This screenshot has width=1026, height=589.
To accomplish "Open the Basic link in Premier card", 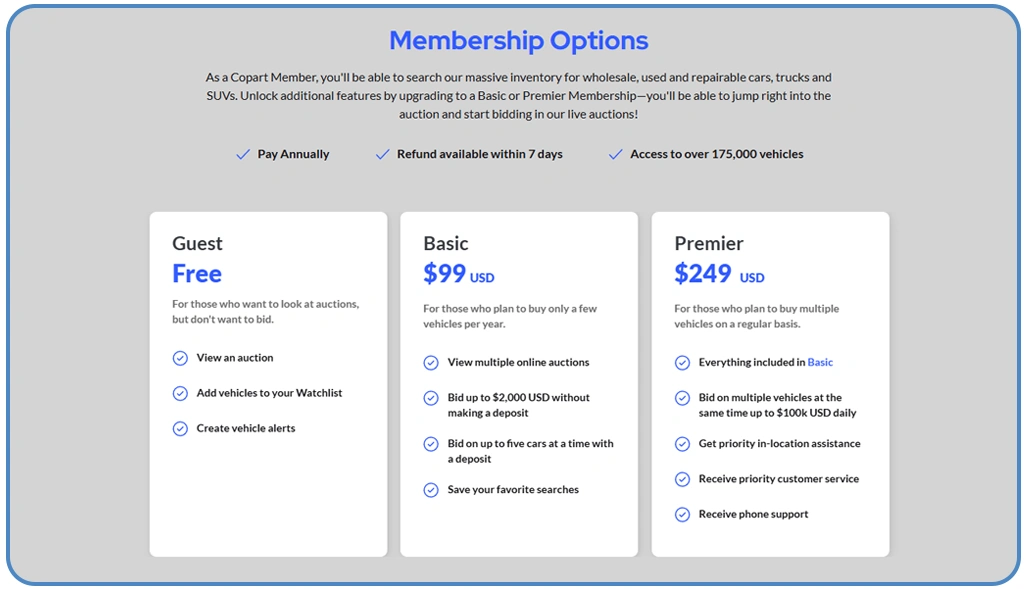I will tap(820, 363).
